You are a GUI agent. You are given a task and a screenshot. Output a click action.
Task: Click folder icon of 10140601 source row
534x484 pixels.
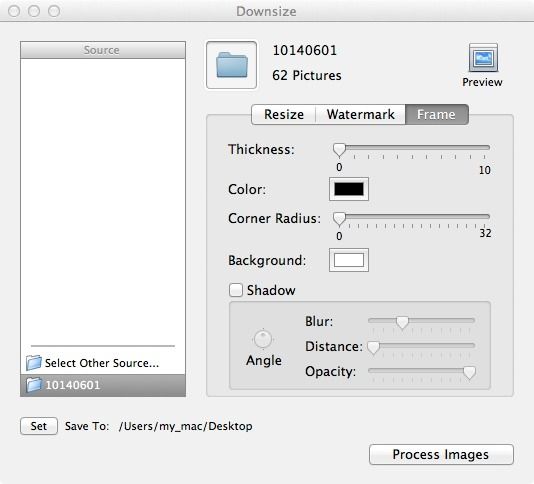(34, 385)
